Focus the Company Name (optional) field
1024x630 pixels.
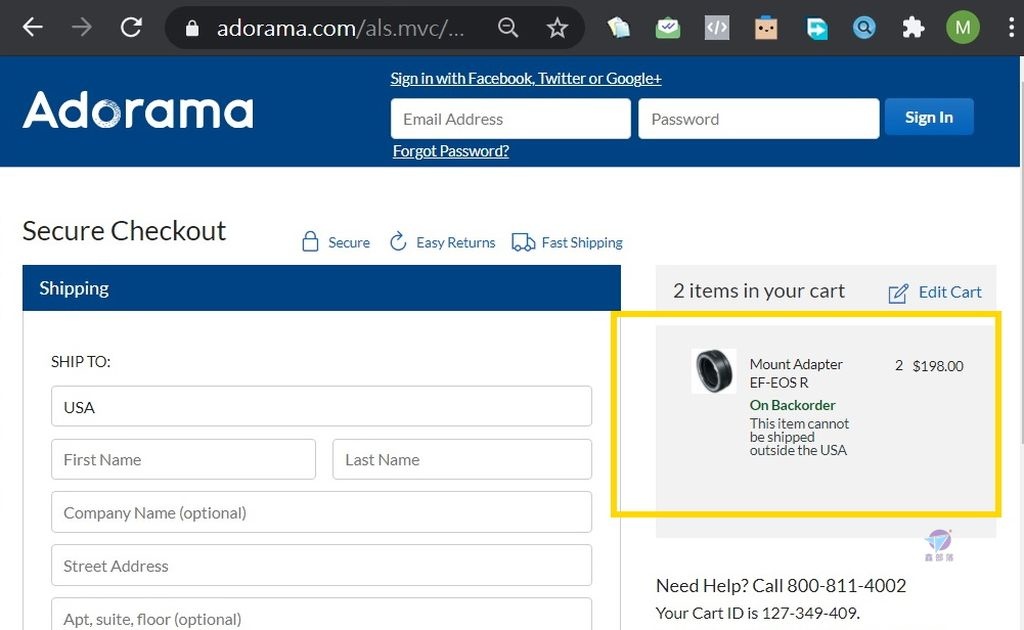point(321,512)
